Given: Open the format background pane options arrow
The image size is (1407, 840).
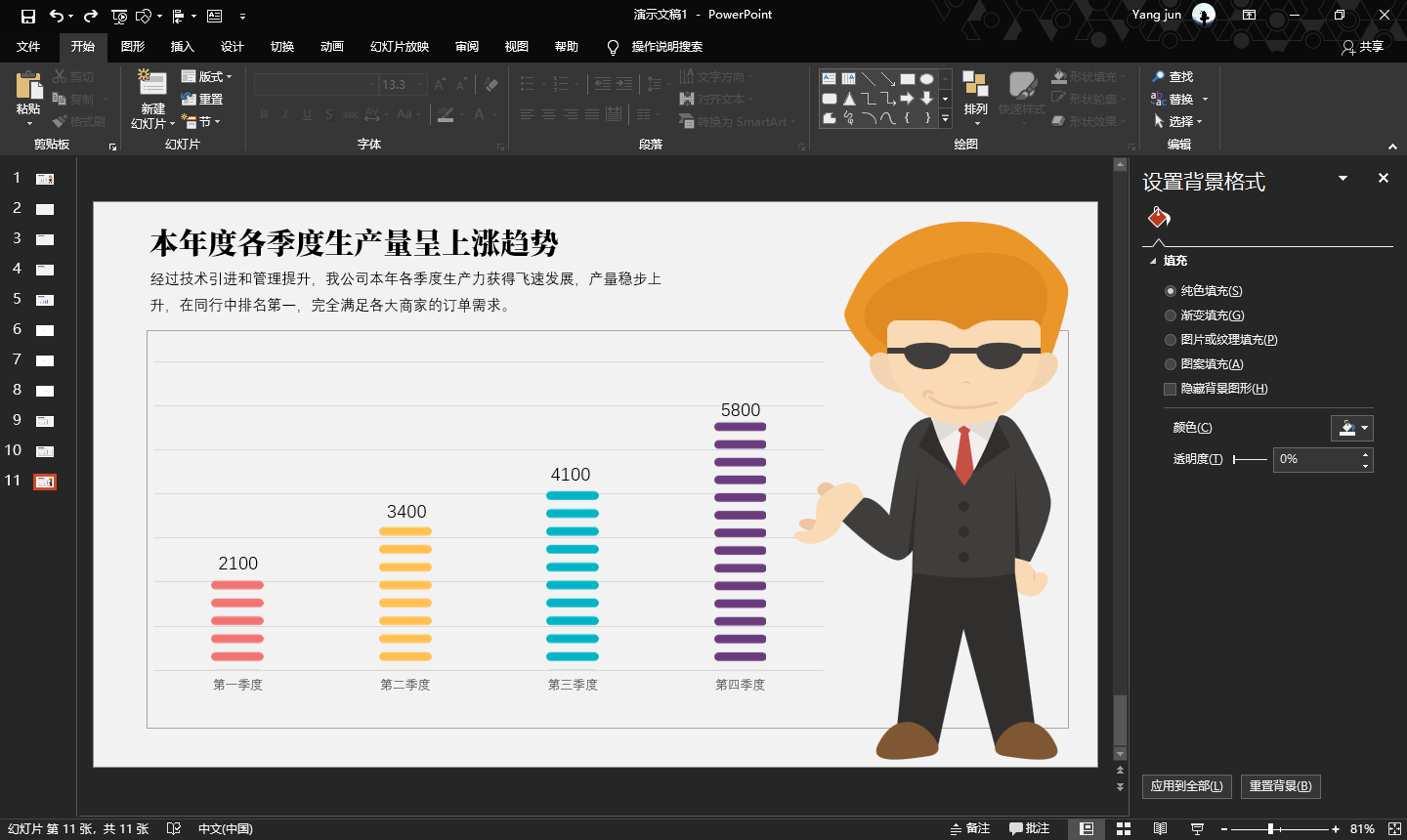Looking at the screenshot, I should click(1343, 178).
